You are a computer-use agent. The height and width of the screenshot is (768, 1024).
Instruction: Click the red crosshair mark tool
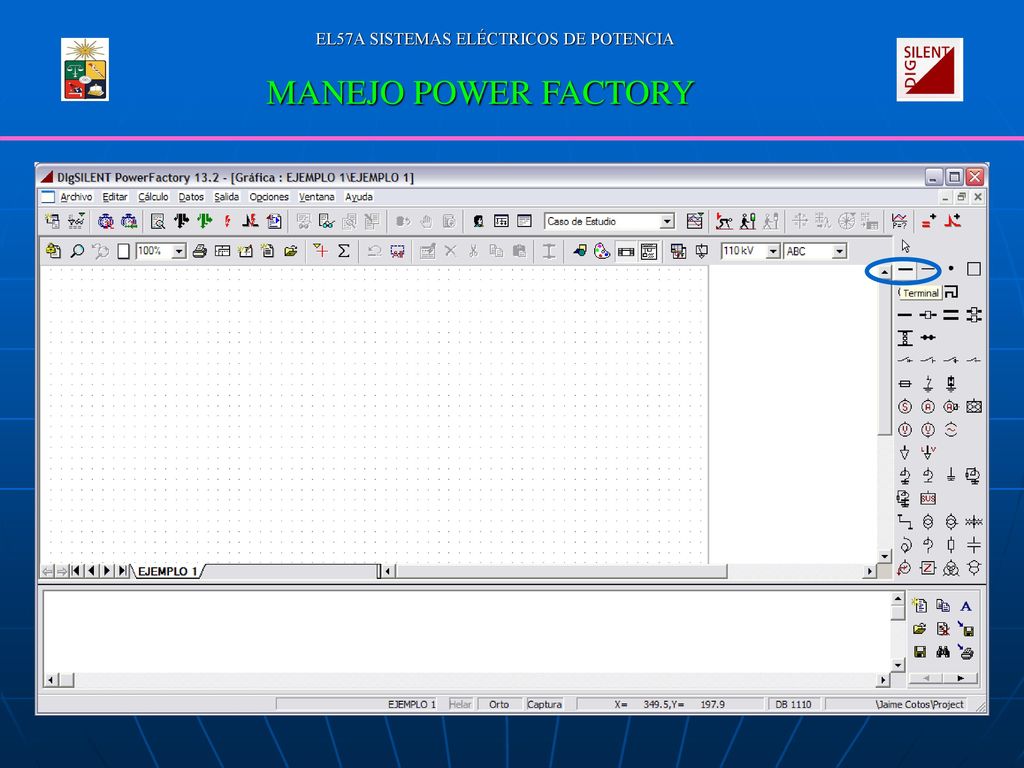pyautogui.click(x=320, y=250)
